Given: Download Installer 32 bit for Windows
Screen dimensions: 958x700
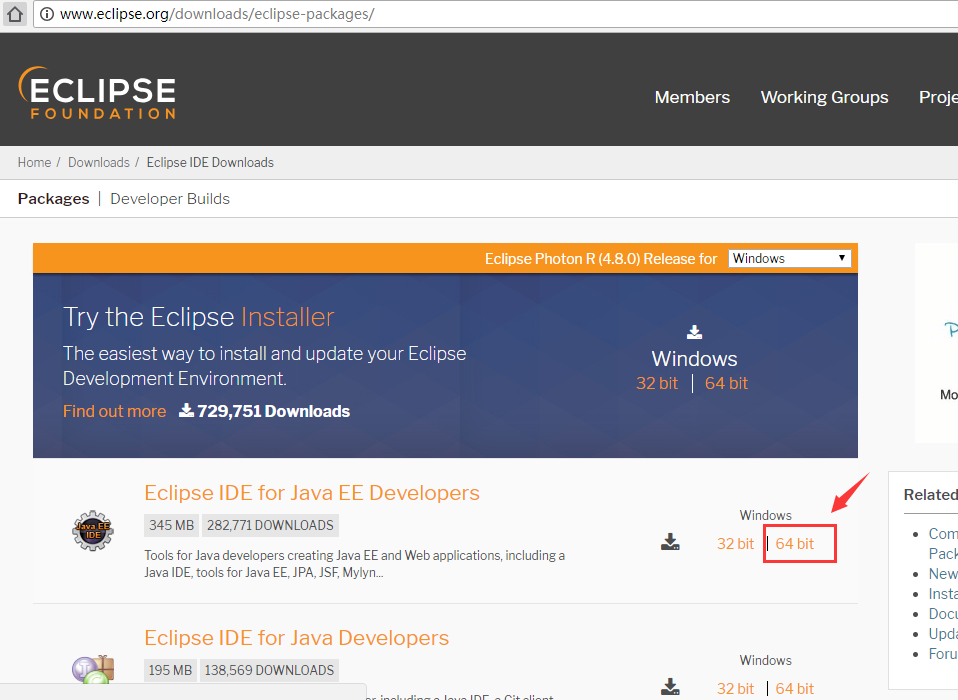Looking at the screenshot, I should [x=657, y=383].
